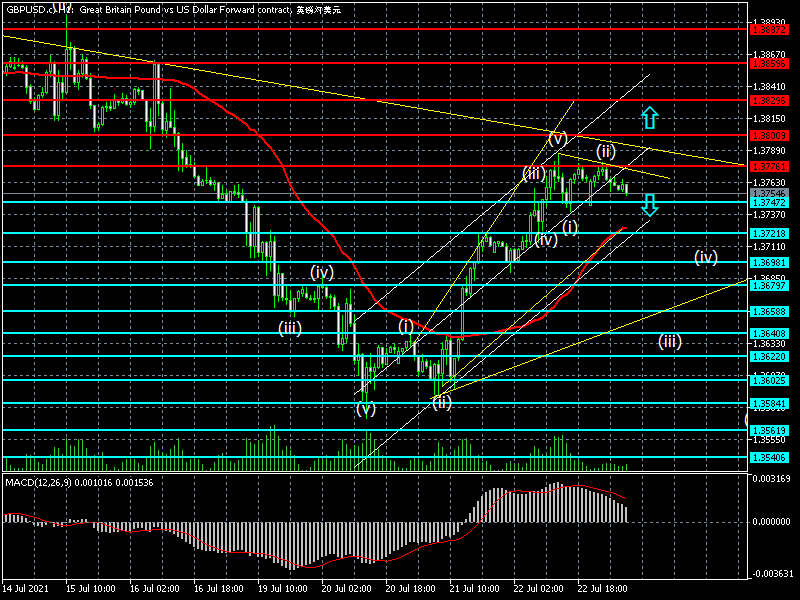Screen dimensions: 800x600
Task: Click price scale value 1.38410
Action: point(769,86)
